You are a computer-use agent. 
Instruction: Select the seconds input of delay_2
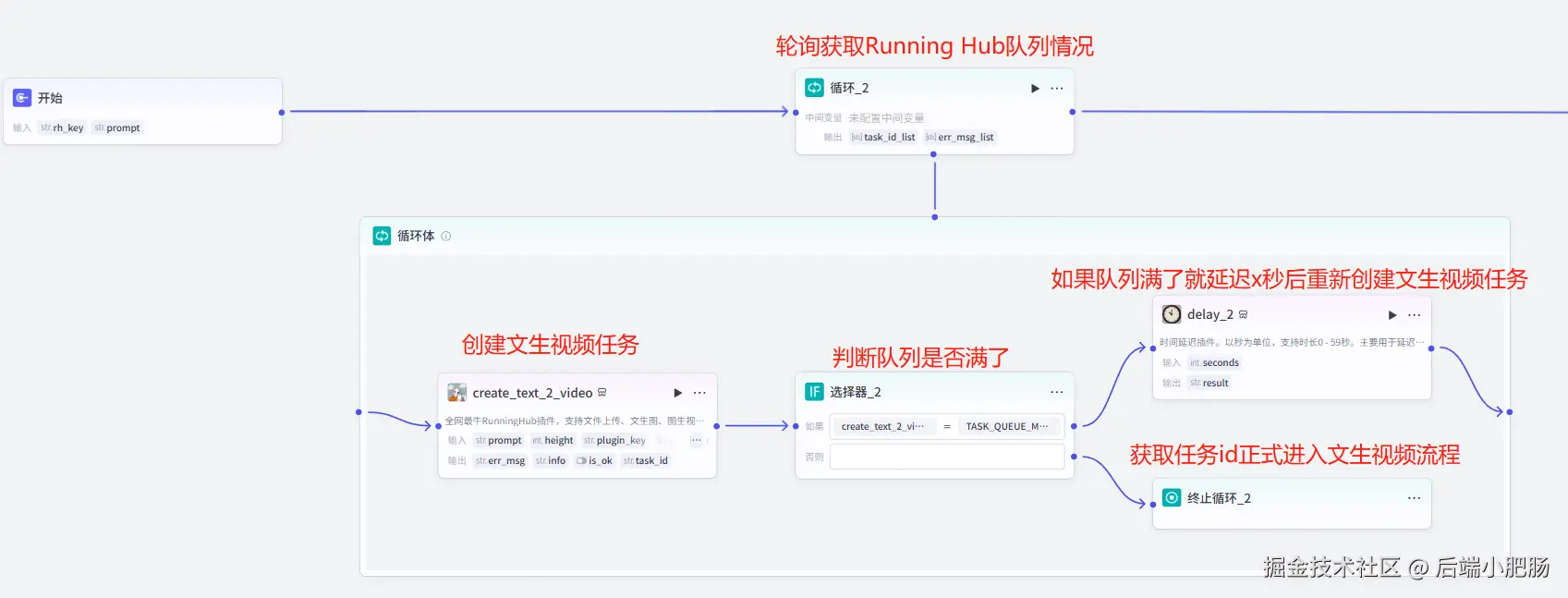1215,362
